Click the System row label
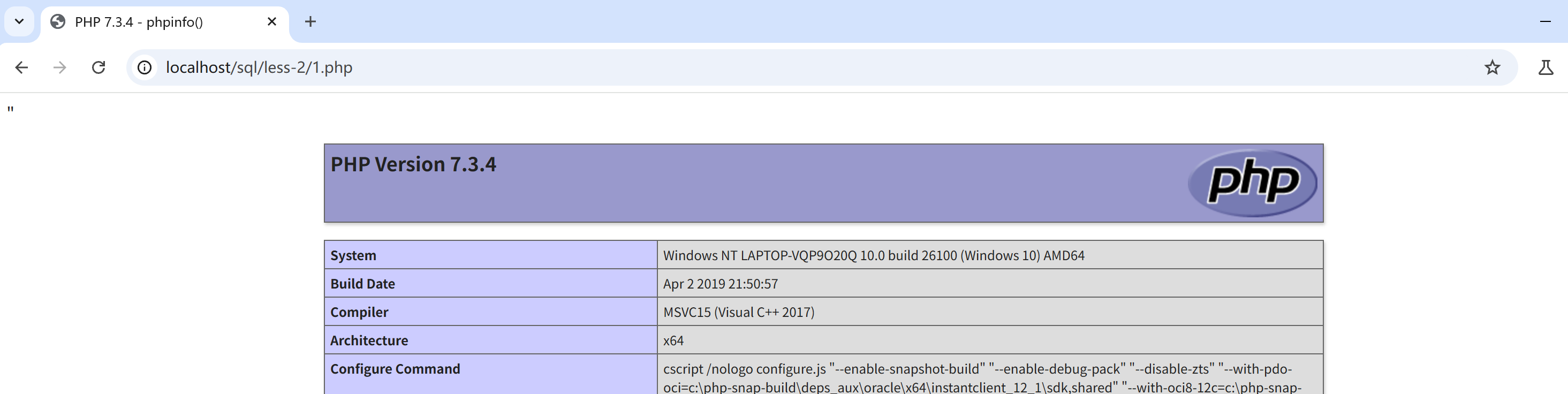 [353, 256]
